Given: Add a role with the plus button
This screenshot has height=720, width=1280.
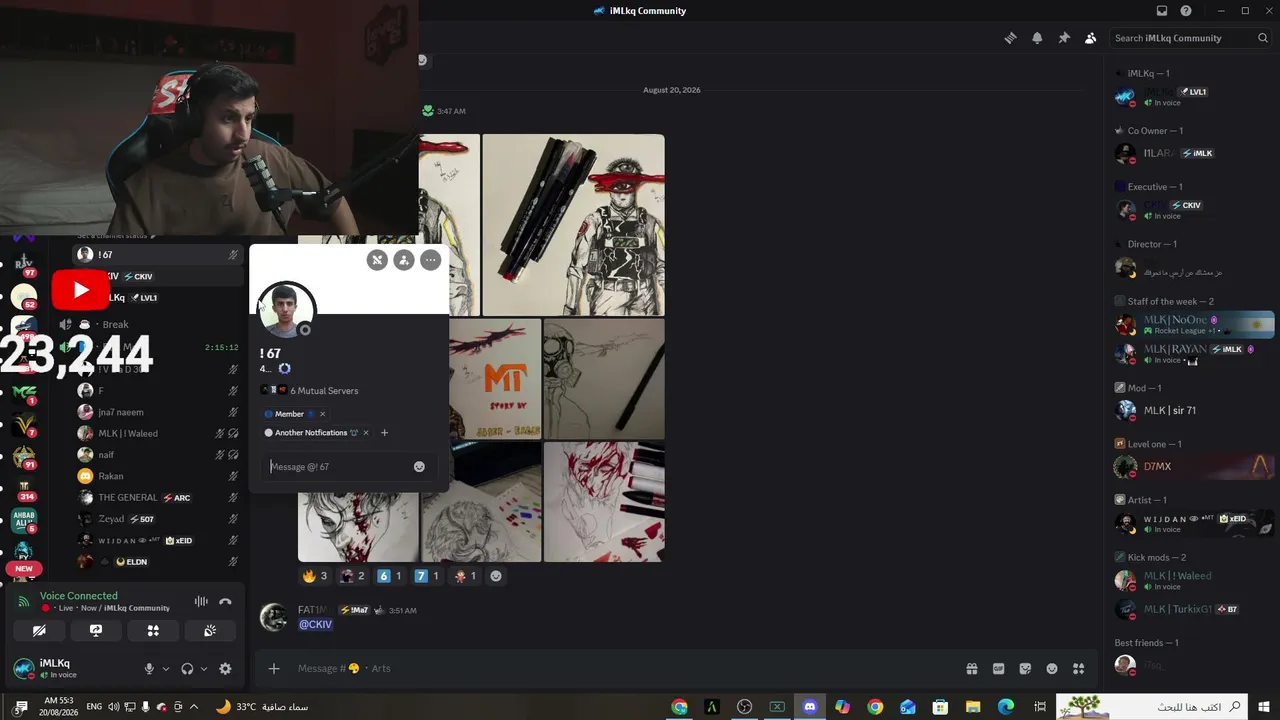Looking at the screenshot, I should coord(384,433).
